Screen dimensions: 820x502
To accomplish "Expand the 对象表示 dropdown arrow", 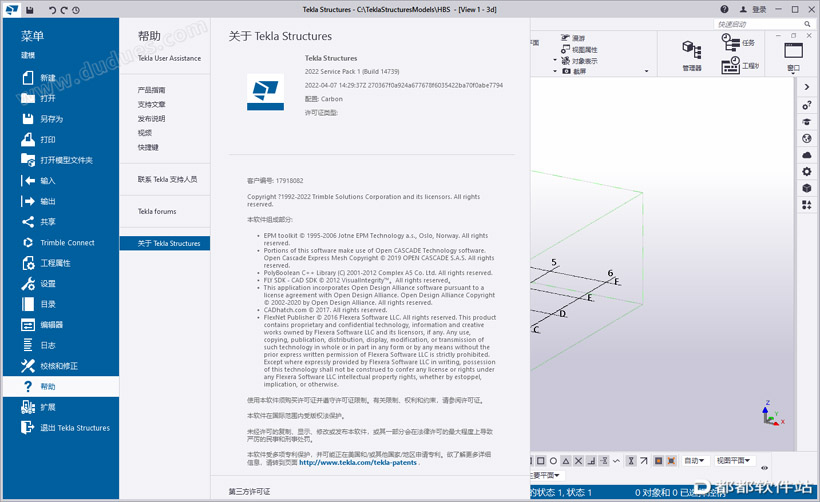I will pos(555,60).
